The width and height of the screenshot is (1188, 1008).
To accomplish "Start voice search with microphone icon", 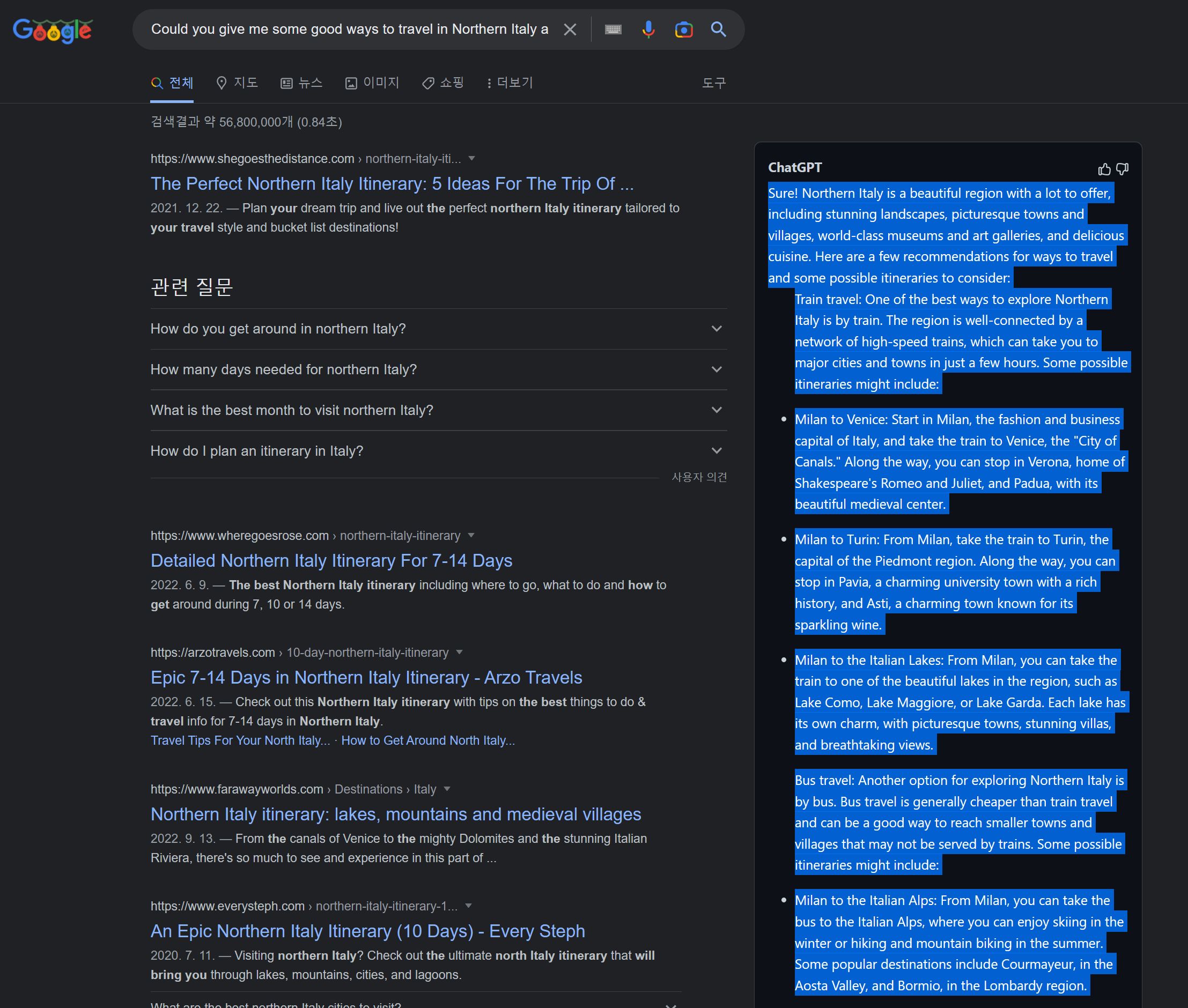I will (x=648, y=29).
